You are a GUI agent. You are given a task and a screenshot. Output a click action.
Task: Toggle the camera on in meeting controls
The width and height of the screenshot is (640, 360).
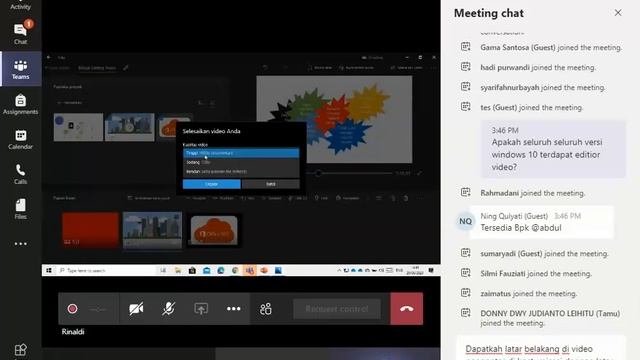[136, 309]
